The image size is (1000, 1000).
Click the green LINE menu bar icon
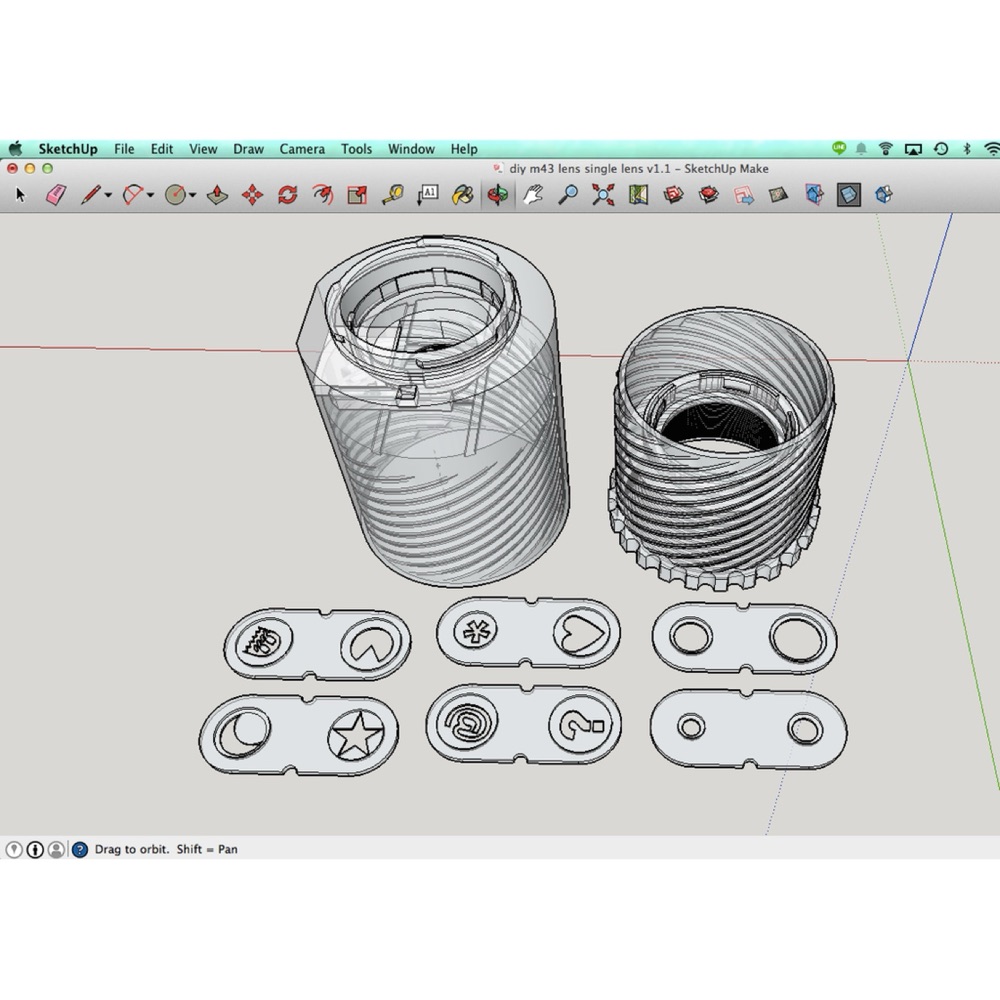coord(839,148)
